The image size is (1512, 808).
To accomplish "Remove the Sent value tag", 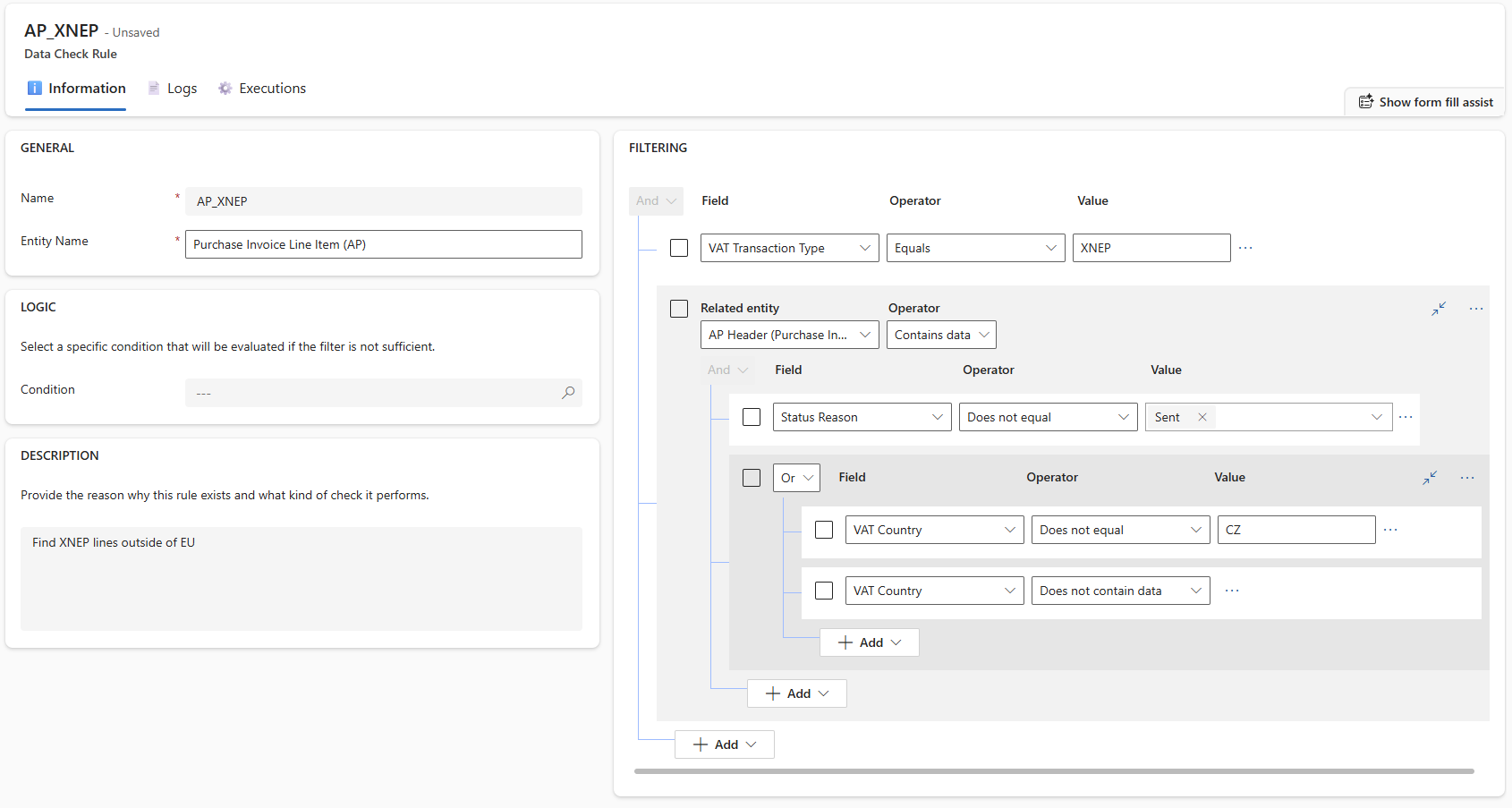I will [1202, 417].
